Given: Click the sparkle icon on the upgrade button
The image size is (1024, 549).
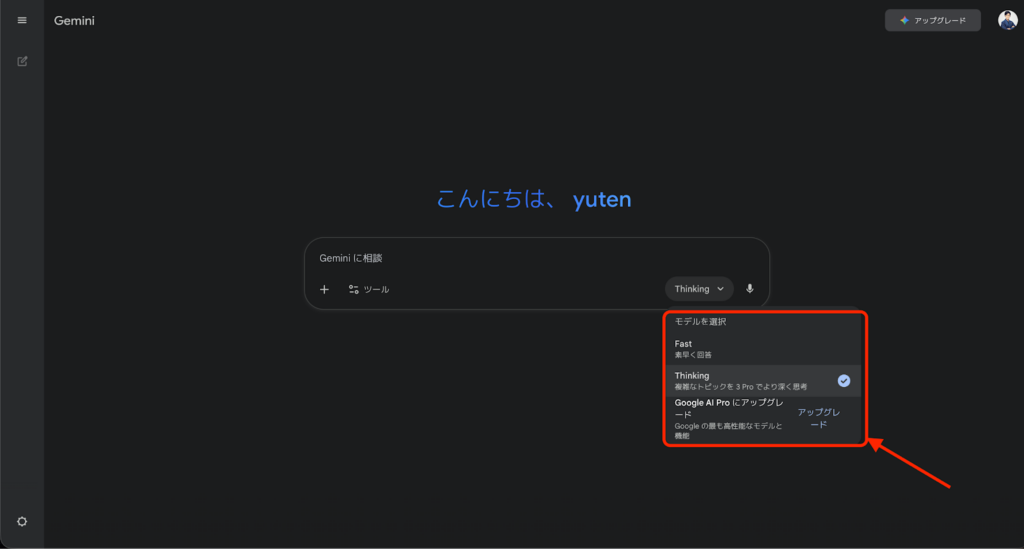Looking at the screenshot, I should tap(904, 20).
